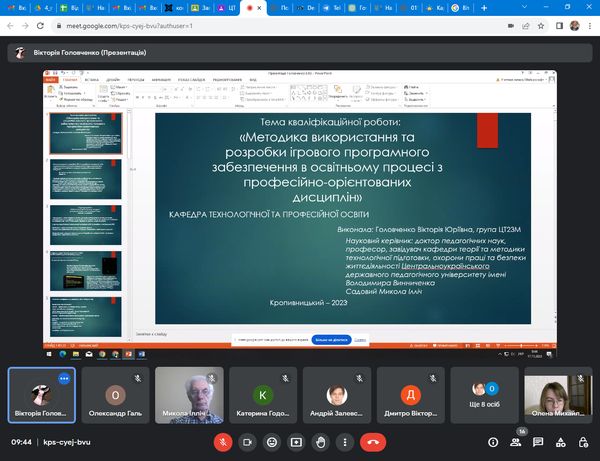Viewport: 600px width, 461px height.
Task: Click the blue stop sharing notification button
Action: click(x=331, y=340)
